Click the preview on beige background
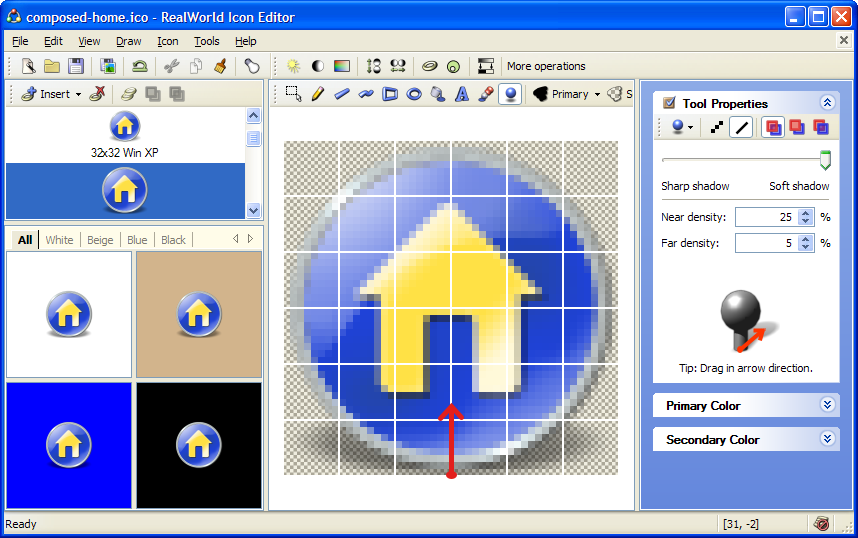This screenshot has width=858, height=538. point(199,314)
